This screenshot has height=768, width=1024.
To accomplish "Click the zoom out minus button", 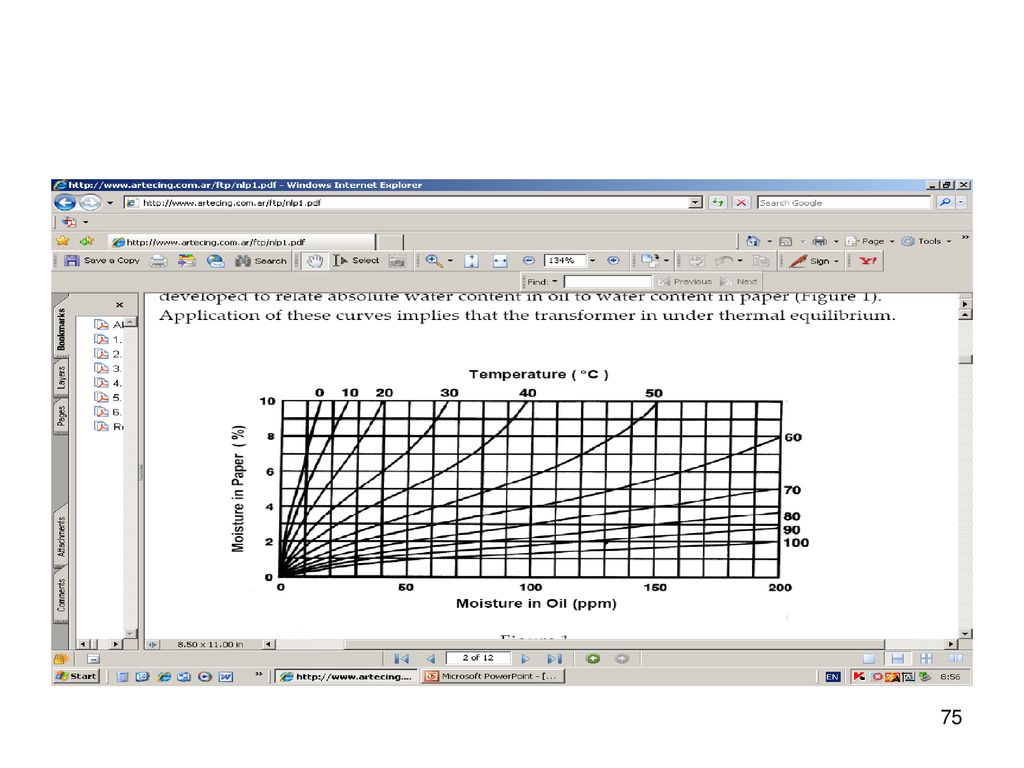I will 529,261.
